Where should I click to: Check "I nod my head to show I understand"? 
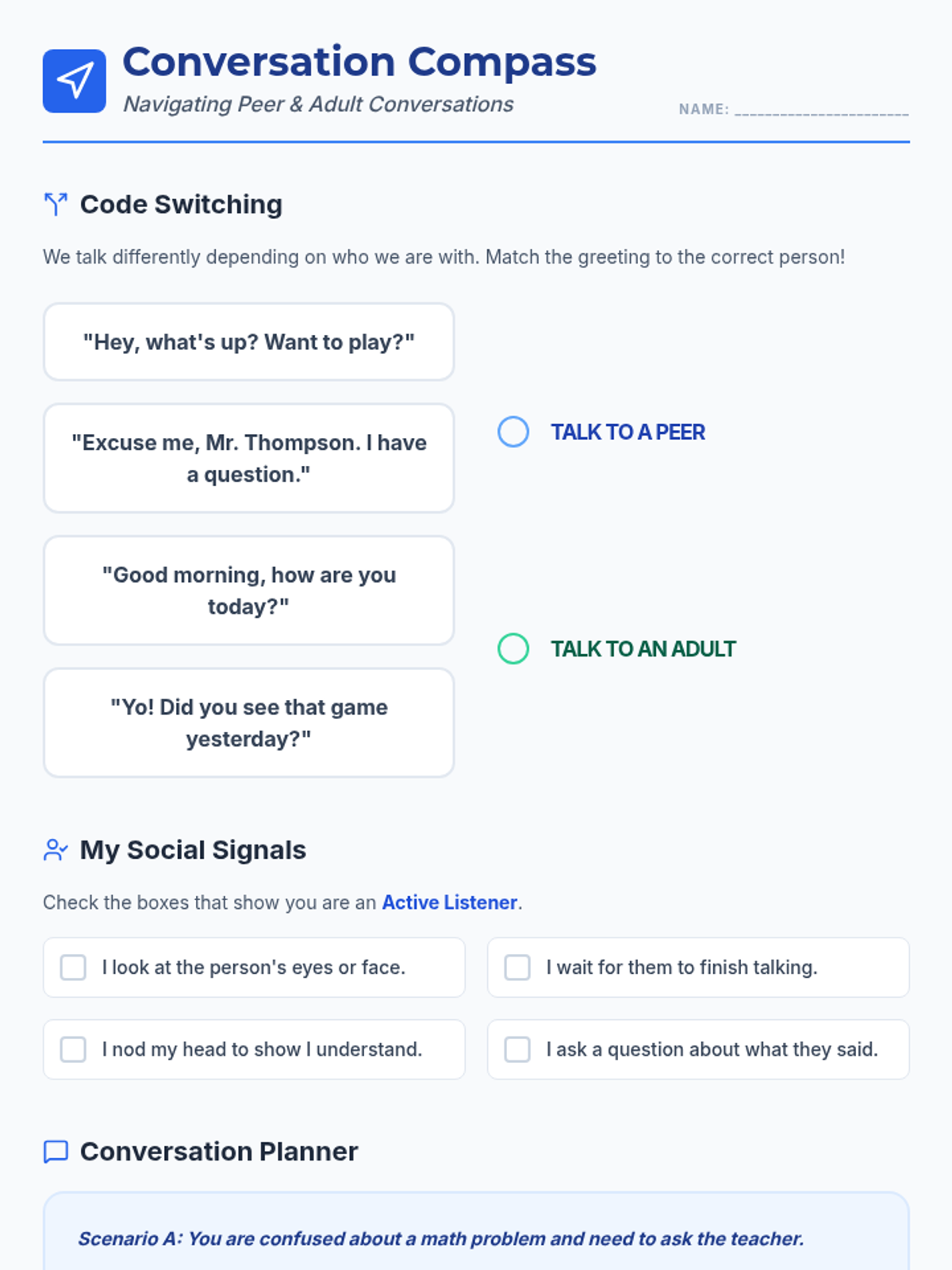click(74, 1049)
